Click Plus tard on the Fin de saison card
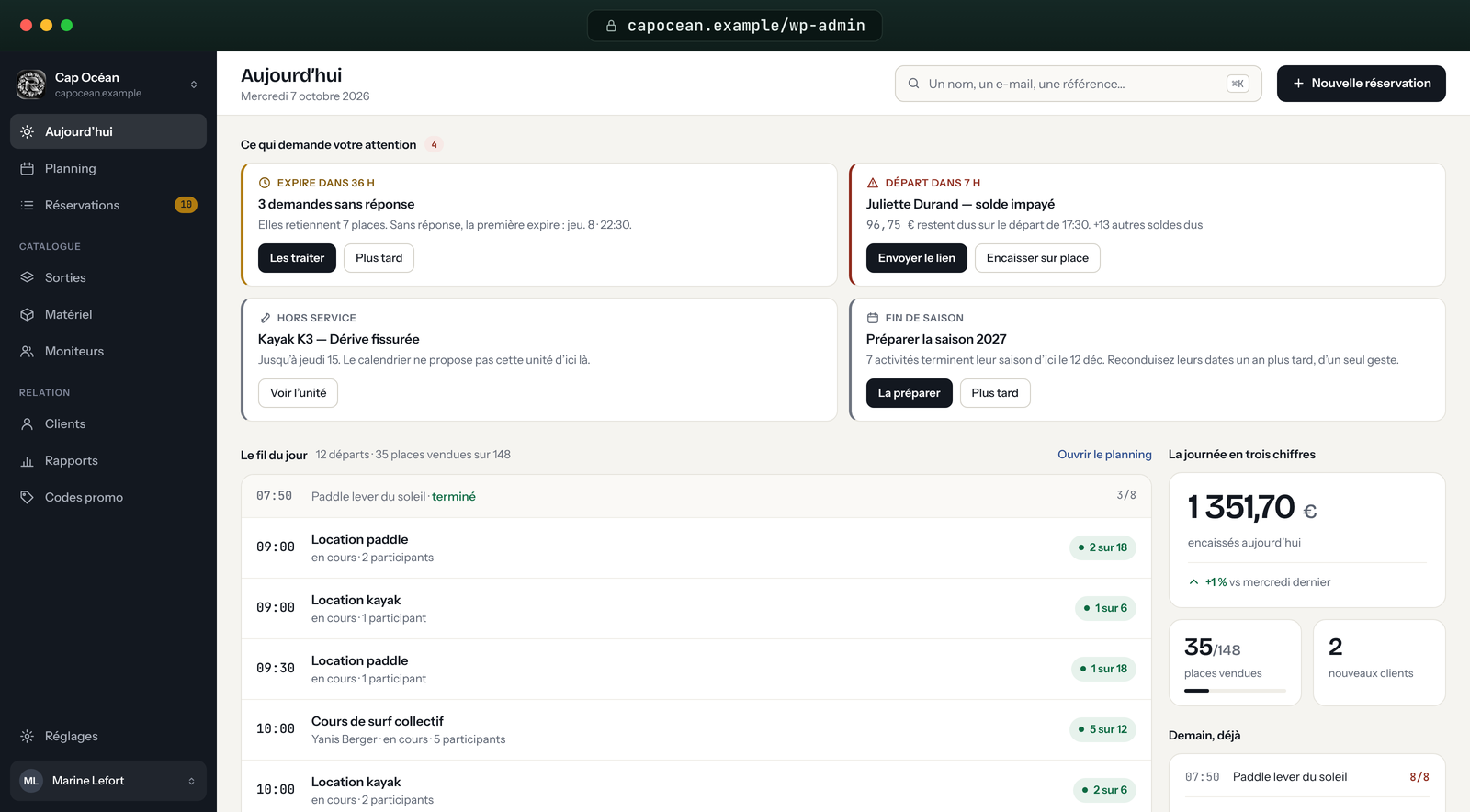Image resolution: width=1470 pixels, height=812 pixels. (x=995, y=393)
